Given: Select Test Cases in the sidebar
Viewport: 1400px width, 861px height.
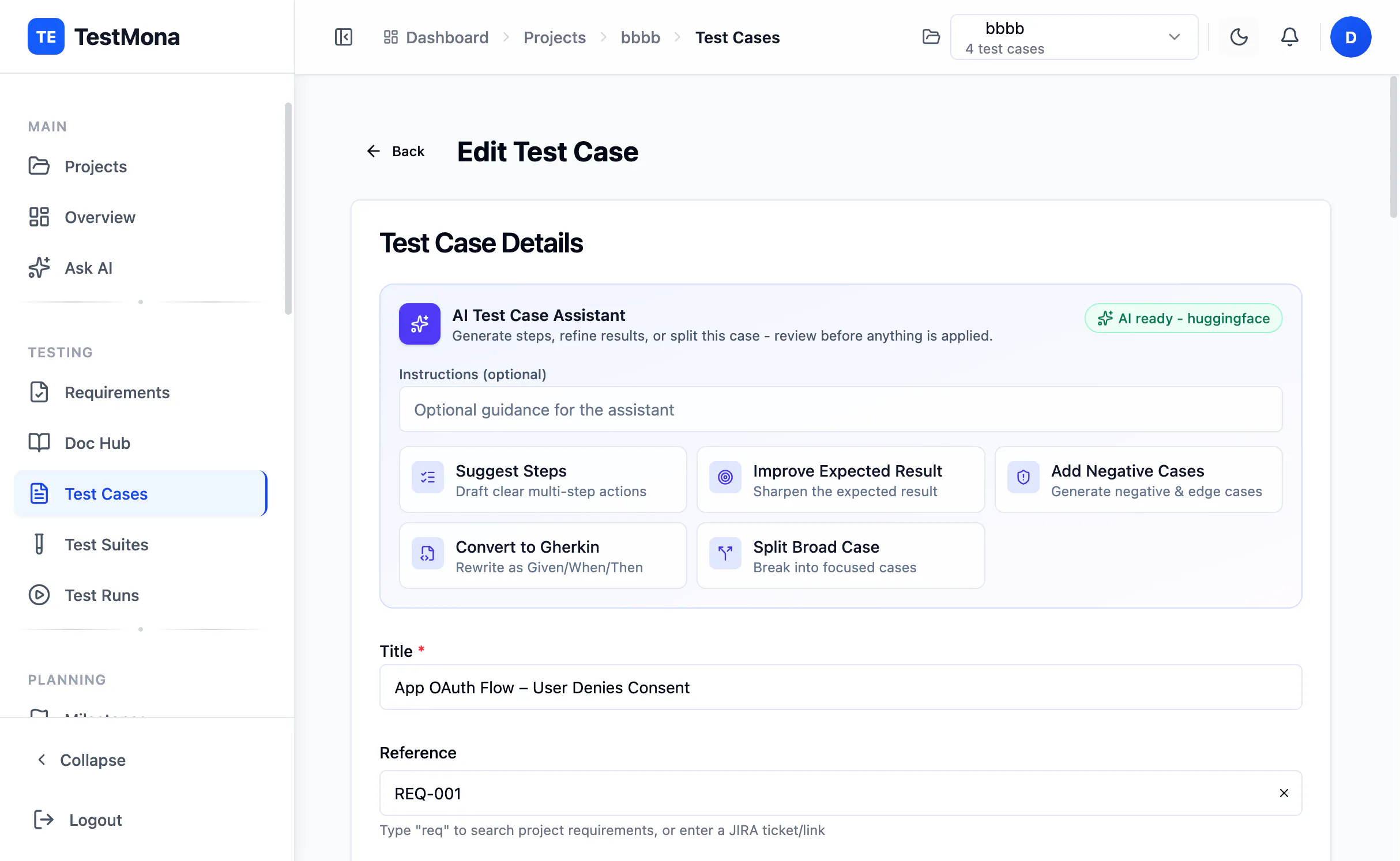Looking at the screenshot, I should [141, 494].
